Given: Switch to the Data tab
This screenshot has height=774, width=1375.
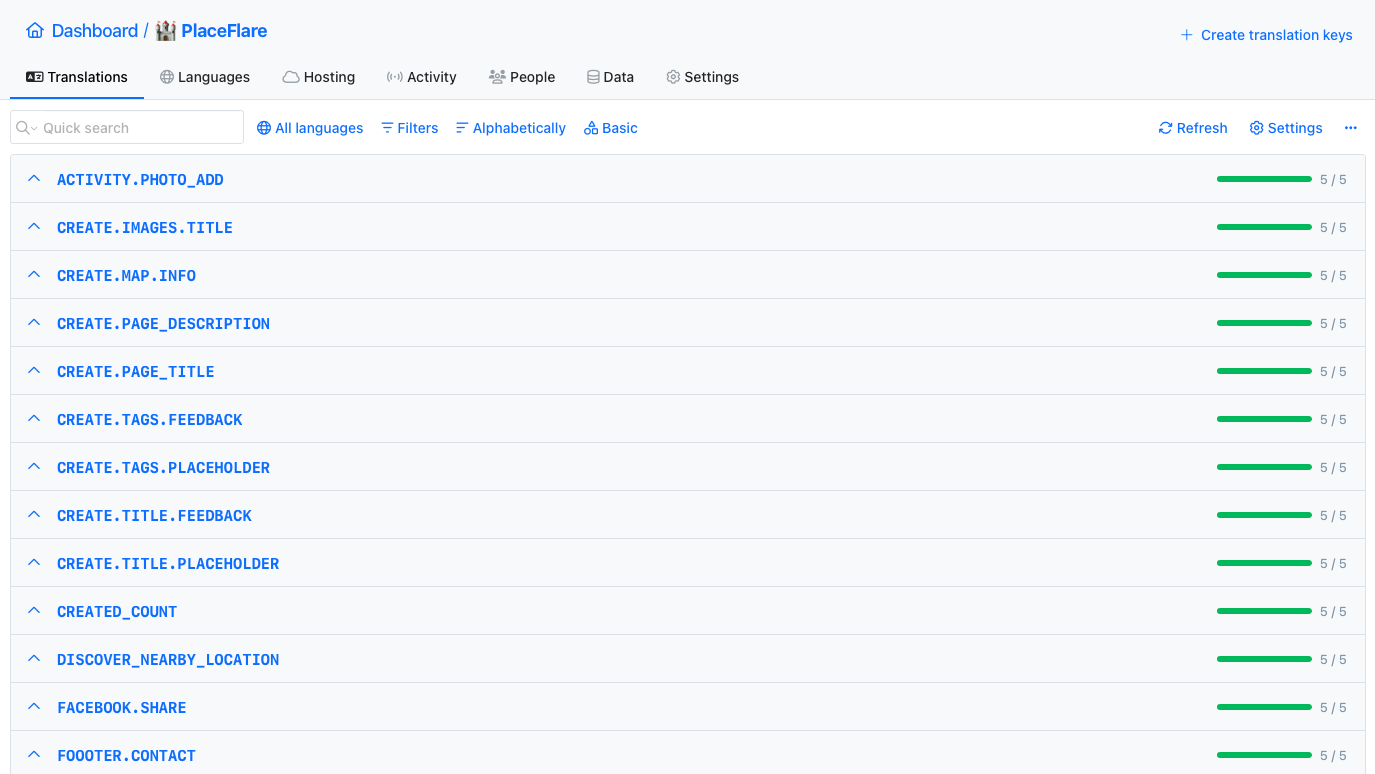Looking at the screenshot, I should [610, 77].
